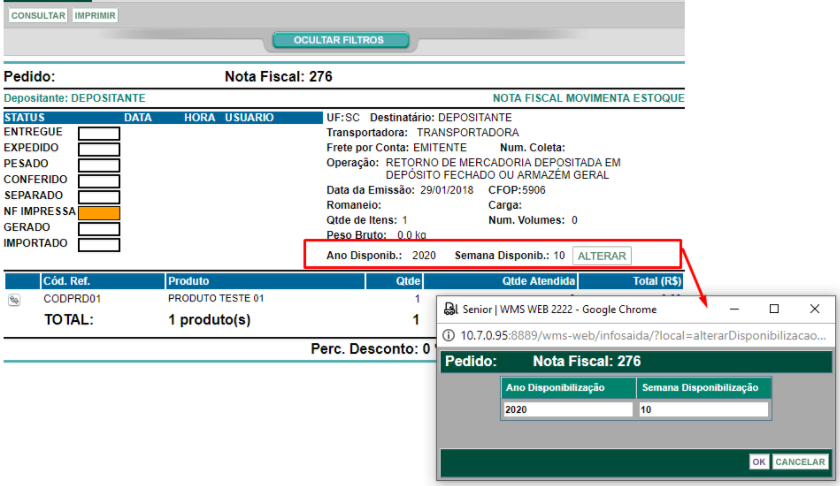The image size is (840, 486).
Task: Open the CODPRD01 row detail icon
Action: click(x=14, y=300)
